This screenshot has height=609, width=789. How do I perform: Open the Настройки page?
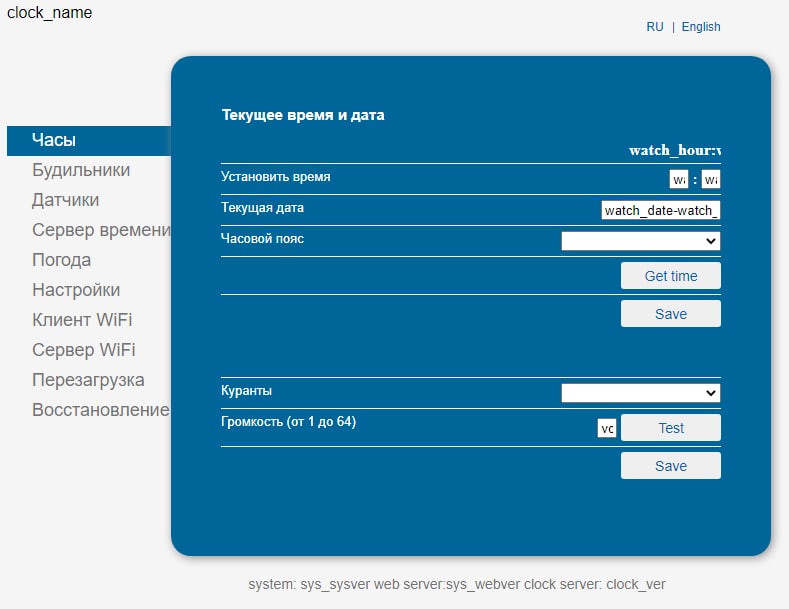(x=76, y=290)
